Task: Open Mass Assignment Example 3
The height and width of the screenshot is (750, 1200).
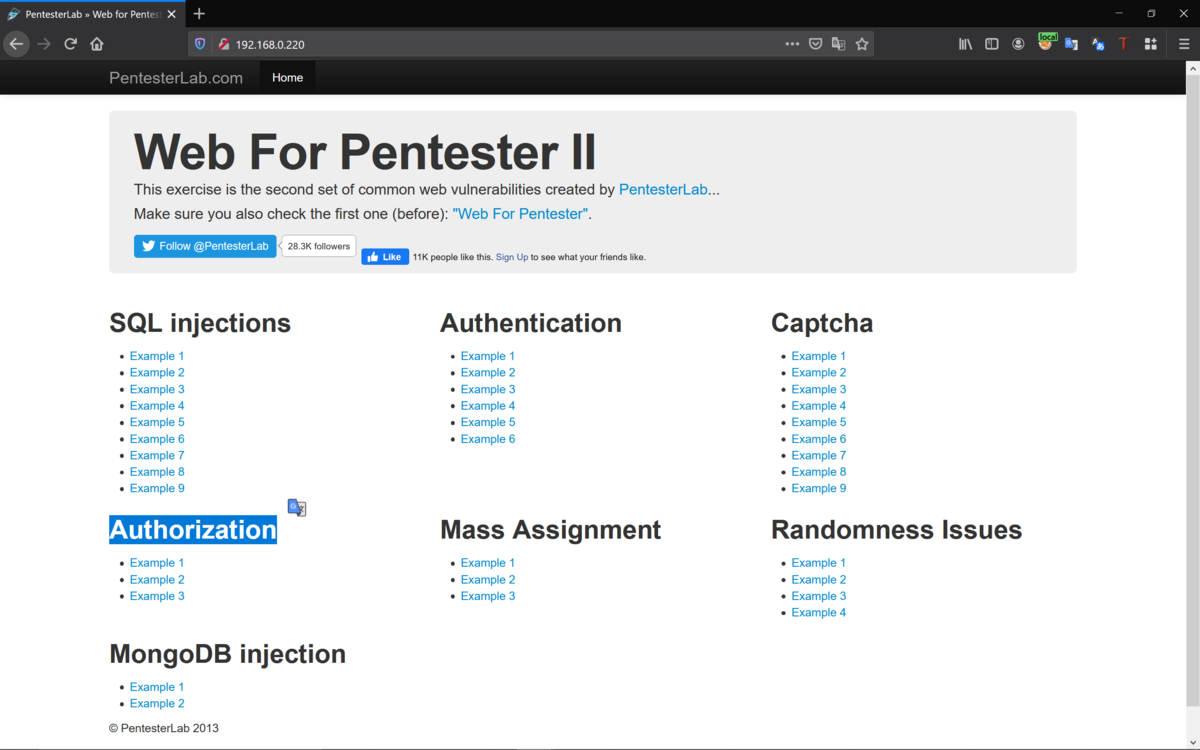Action: [488, 596]
